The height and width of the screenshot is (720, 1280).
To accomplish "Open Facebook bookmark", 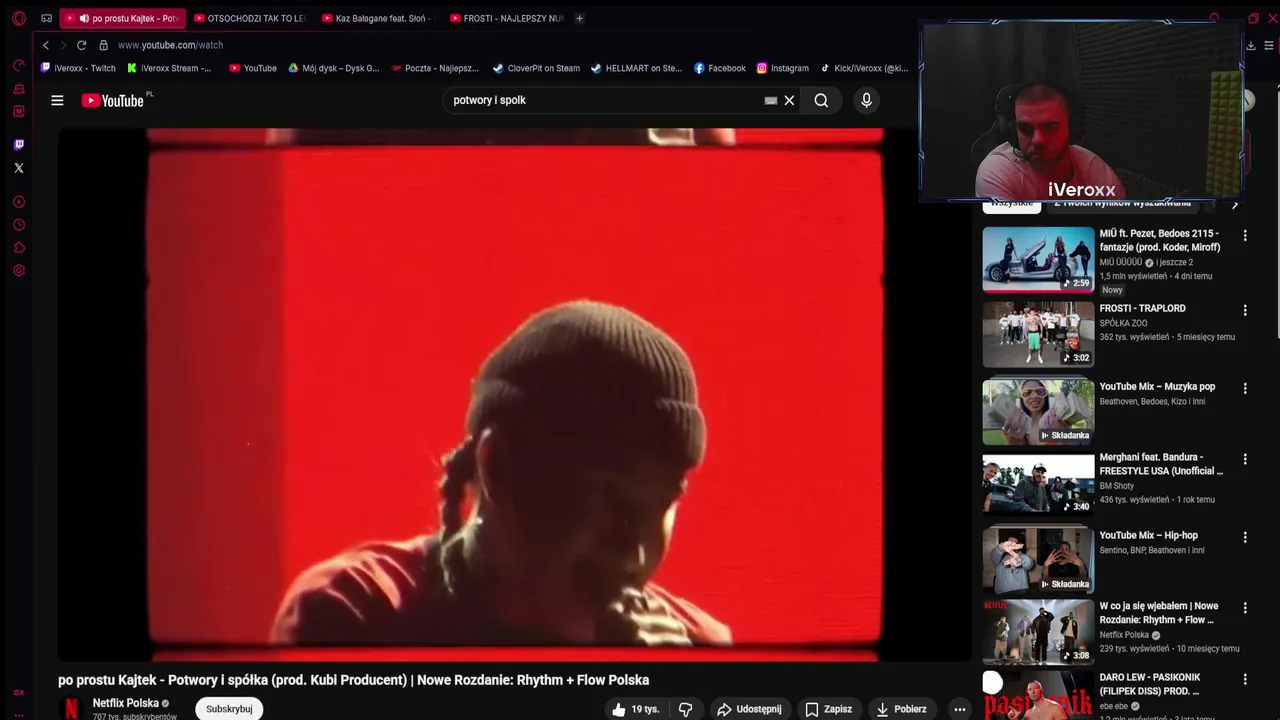I will (x=720, y=68).
